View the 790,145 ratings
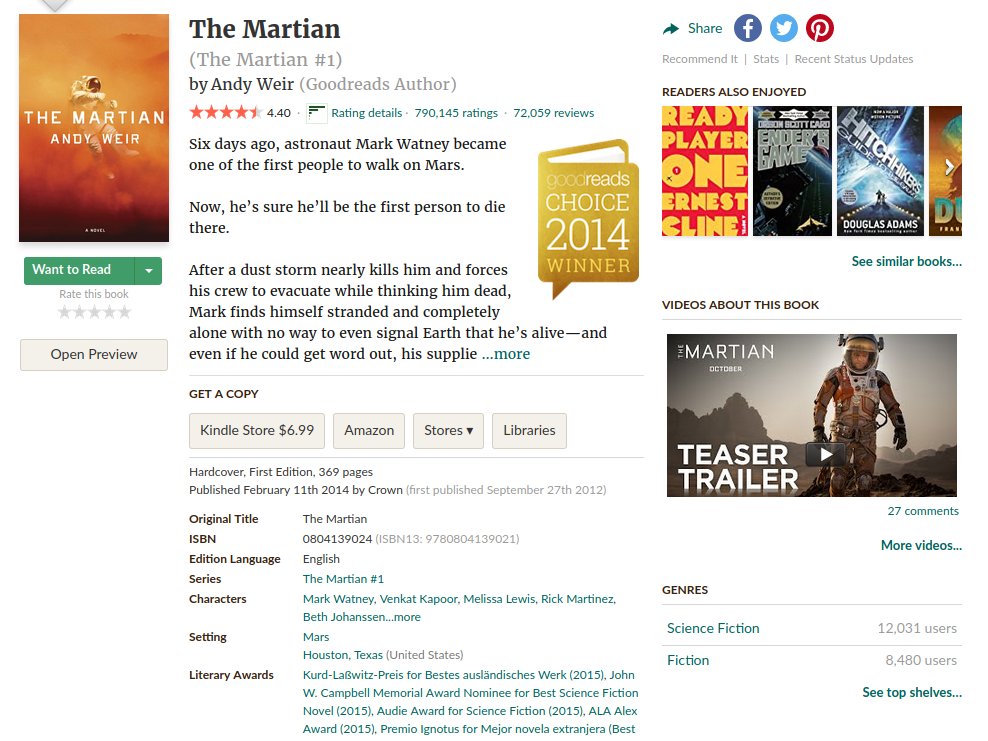This screenshot has width=988, height=741. [x=456, y=113]
